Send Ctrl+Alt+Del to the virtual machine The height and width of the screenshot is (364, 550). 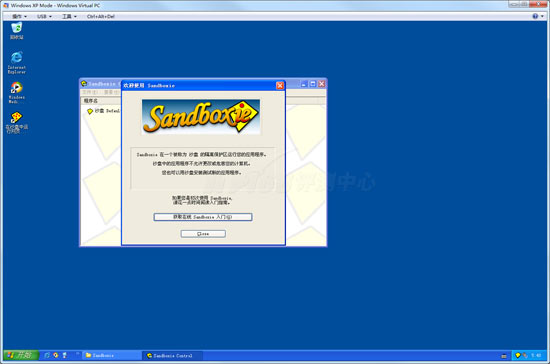101,16
